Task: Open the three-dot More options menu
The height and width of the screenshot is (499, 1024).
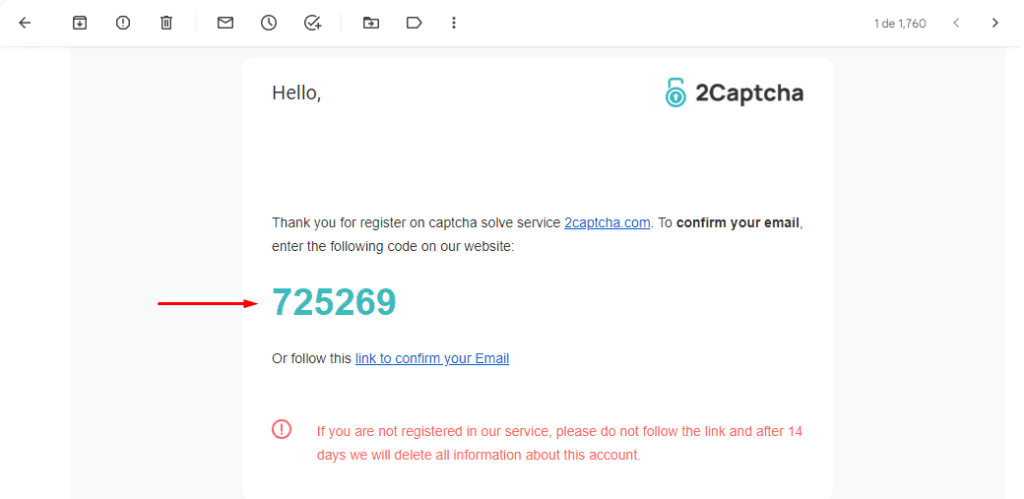Action: [x=454, y=23]
